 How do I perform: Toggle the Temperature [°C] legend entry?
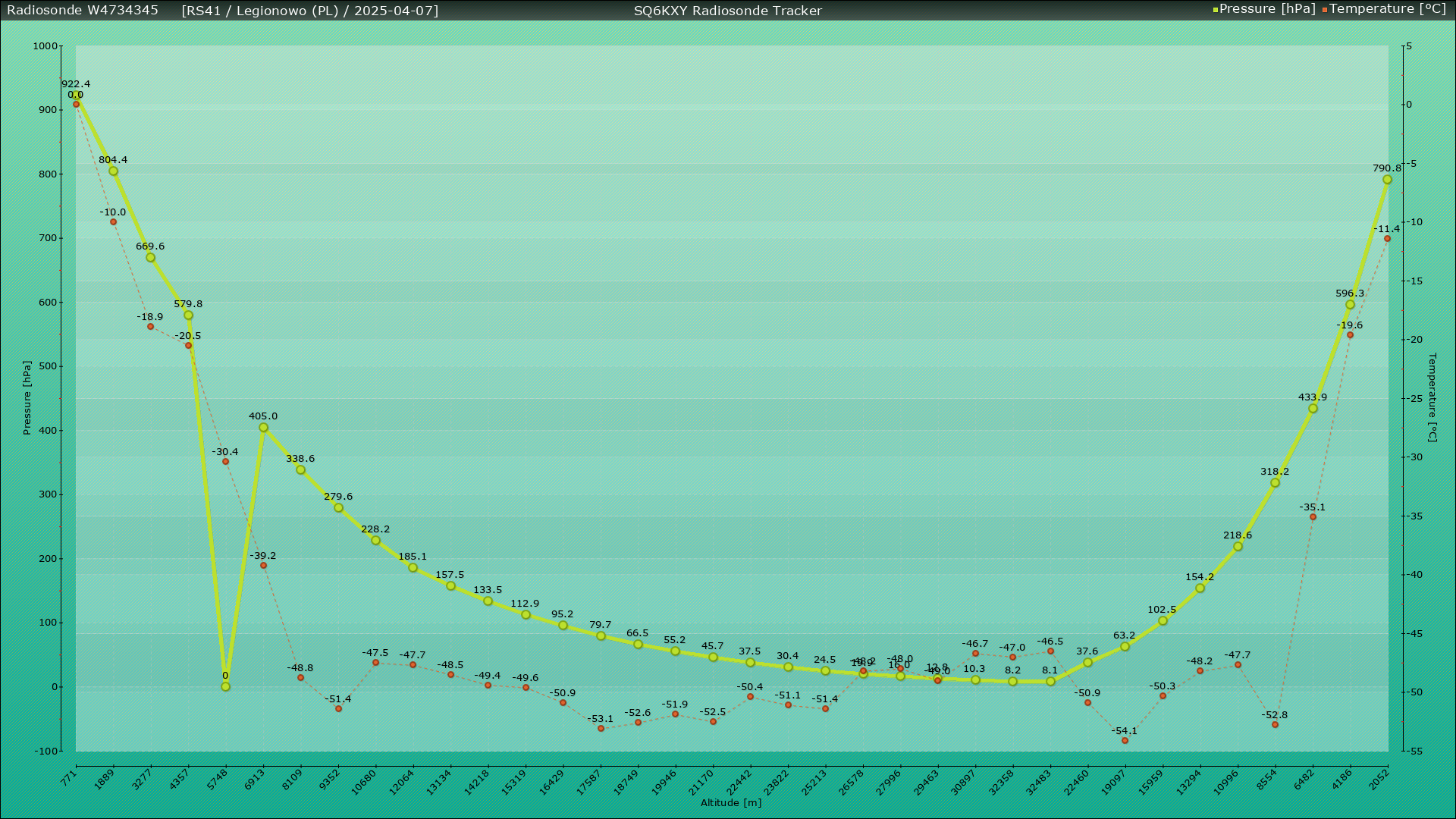(1387, 9)
